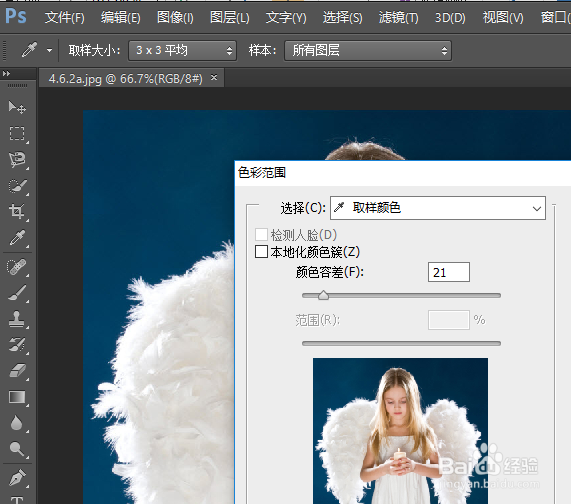Viewport: 571px width, 504px height.
Task: Expand the 选择 取样颜色 dropdown
Action: click(x=438, y=208)
